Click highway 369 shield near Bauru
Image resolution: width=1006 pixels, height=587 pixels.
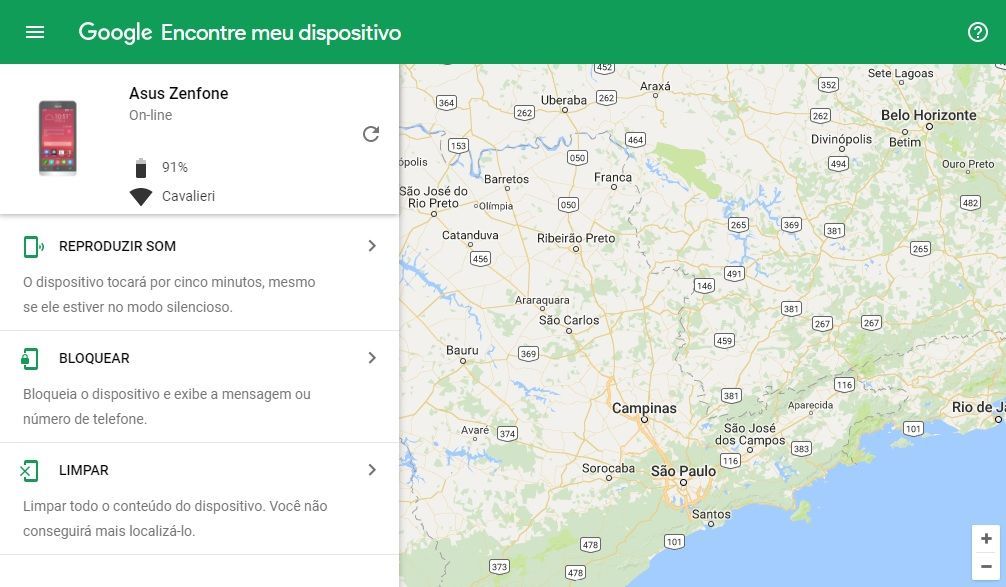click(528, 353)
